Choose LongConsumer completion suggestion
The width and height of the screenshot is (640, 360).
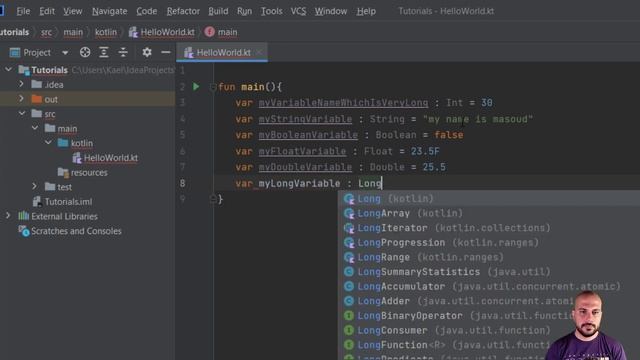[489, 330]
